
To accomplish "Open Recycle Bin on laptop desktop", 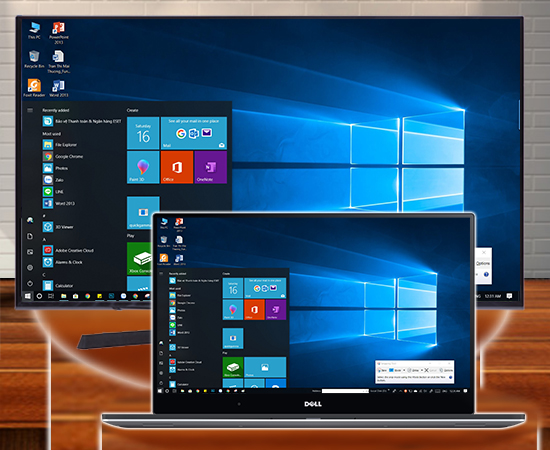I will (164, 241).
